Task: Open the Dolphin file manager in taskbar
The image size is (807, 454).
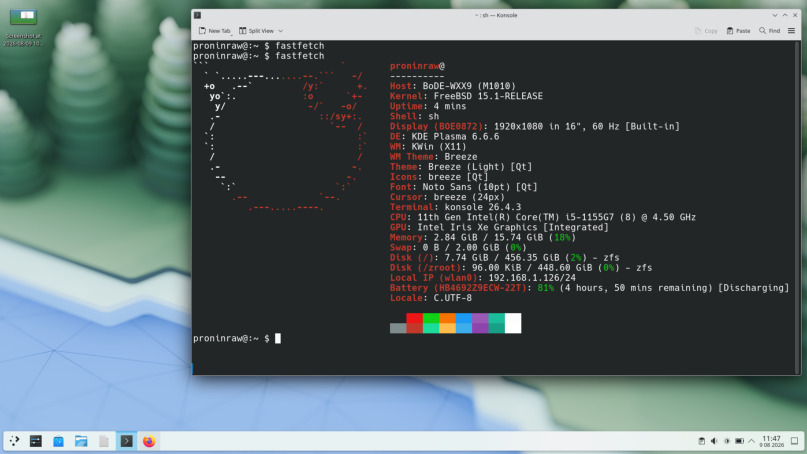Action: click(81, 441)
